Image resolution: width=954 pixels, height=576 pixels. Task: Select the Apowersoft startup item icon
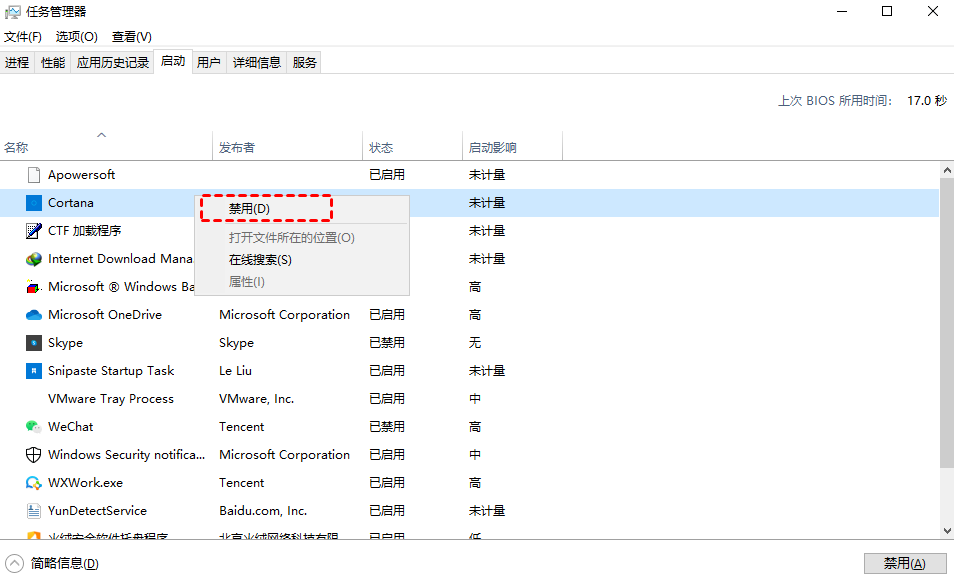33,174
